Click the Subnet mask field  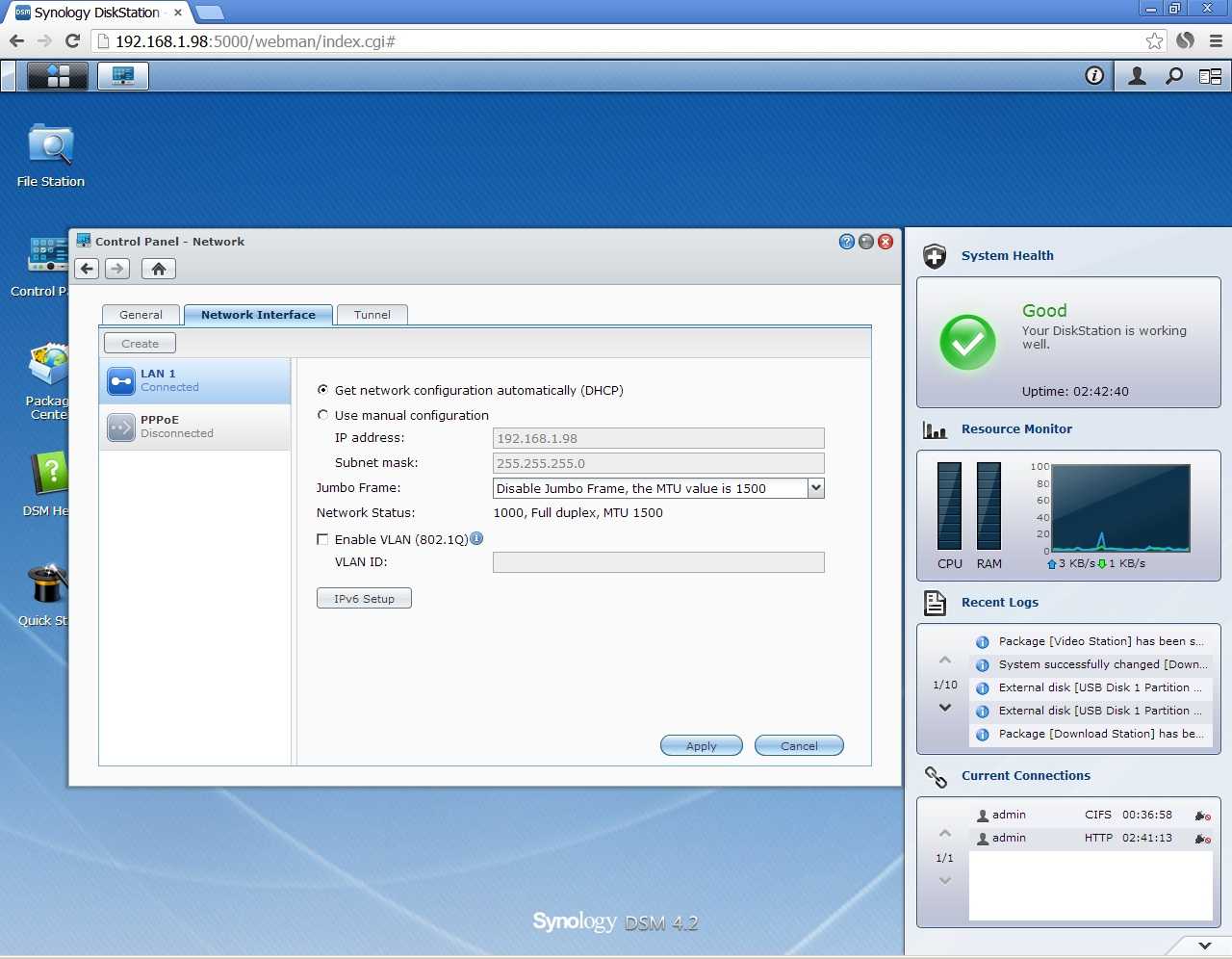coord(658,463)
